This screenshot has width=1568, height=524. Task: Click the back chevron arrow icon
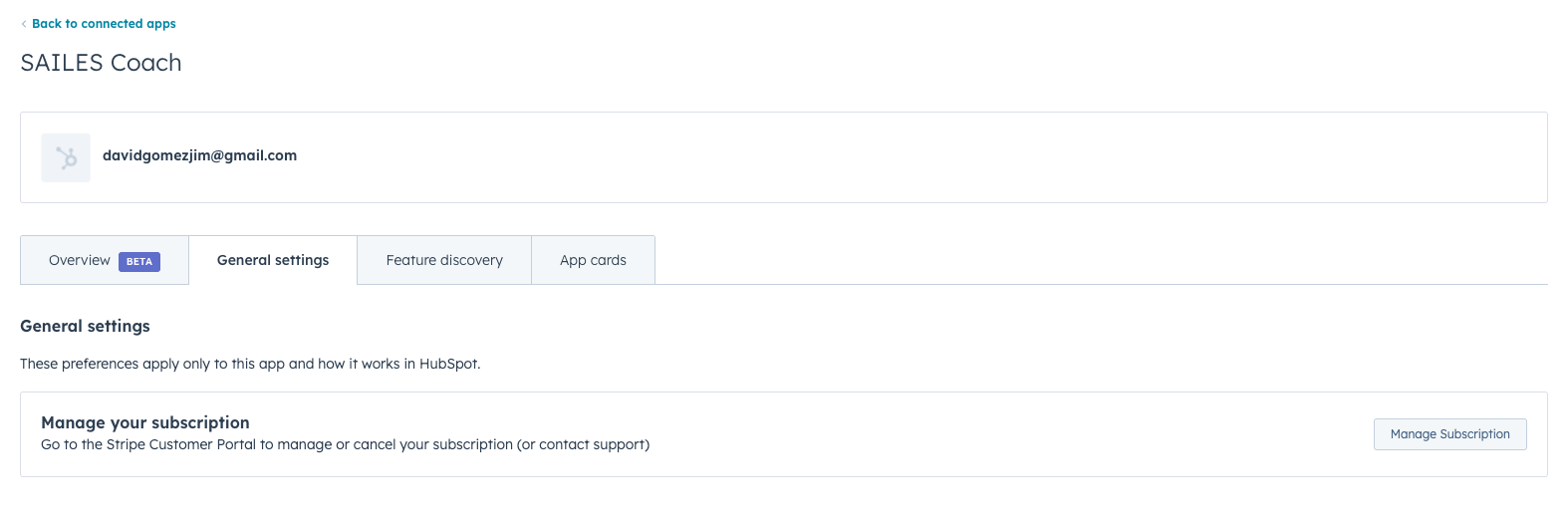point(24,24)
